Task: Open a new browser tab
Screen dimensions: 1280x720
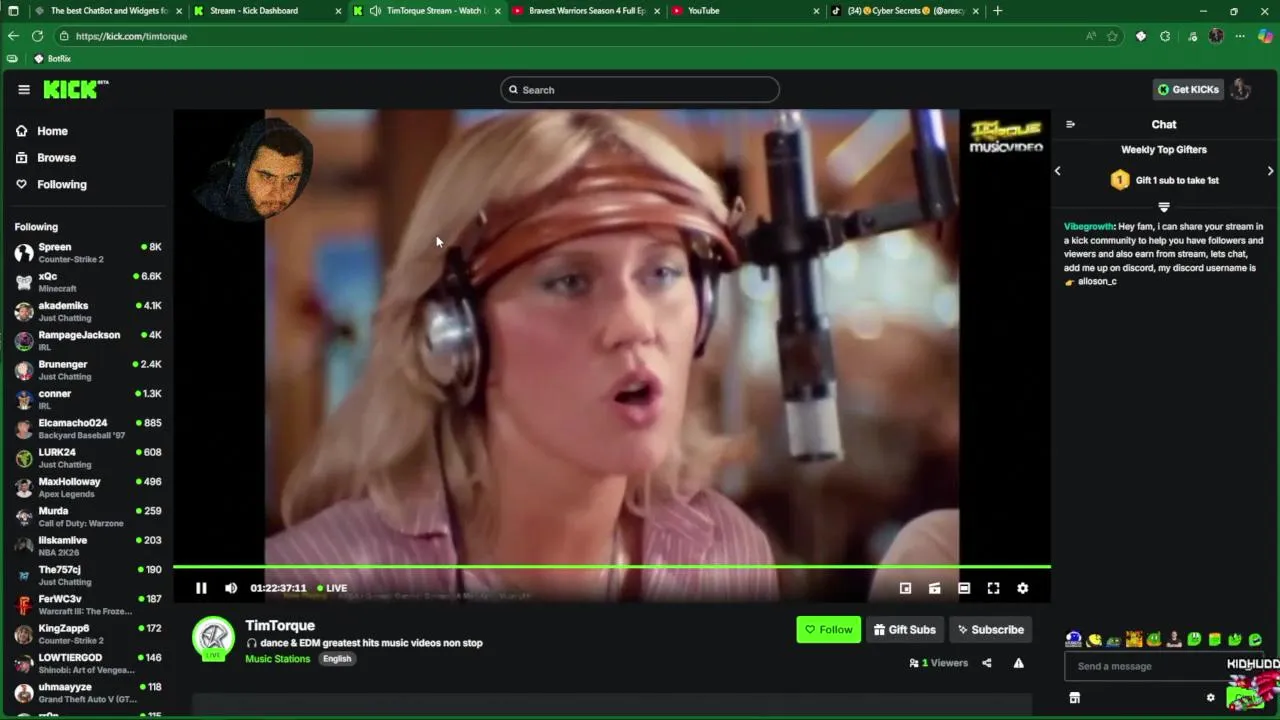Action: click(997, 11)
